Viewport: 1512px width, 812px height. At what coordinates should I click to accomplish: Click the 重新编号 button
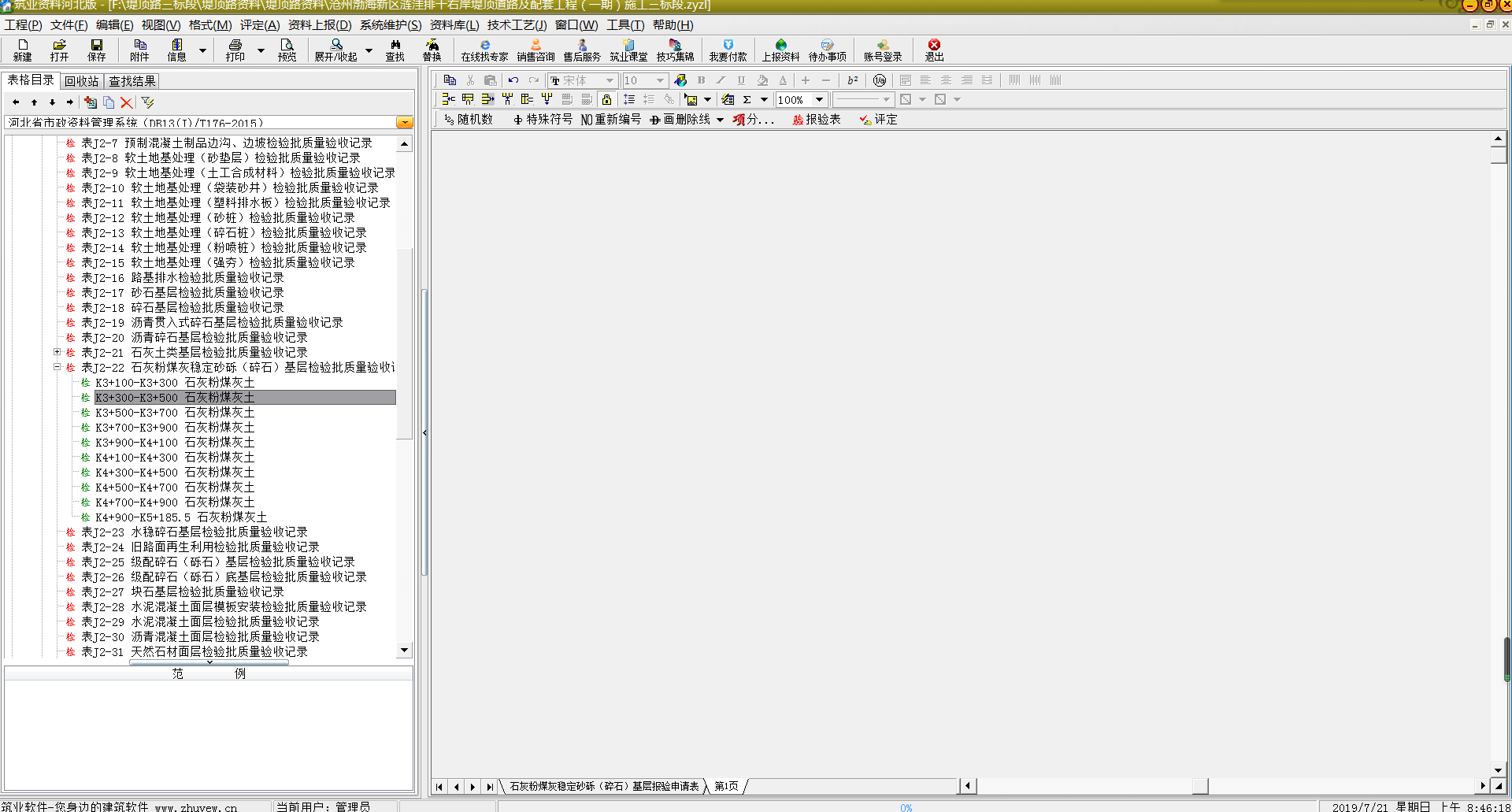pos(611,120)
